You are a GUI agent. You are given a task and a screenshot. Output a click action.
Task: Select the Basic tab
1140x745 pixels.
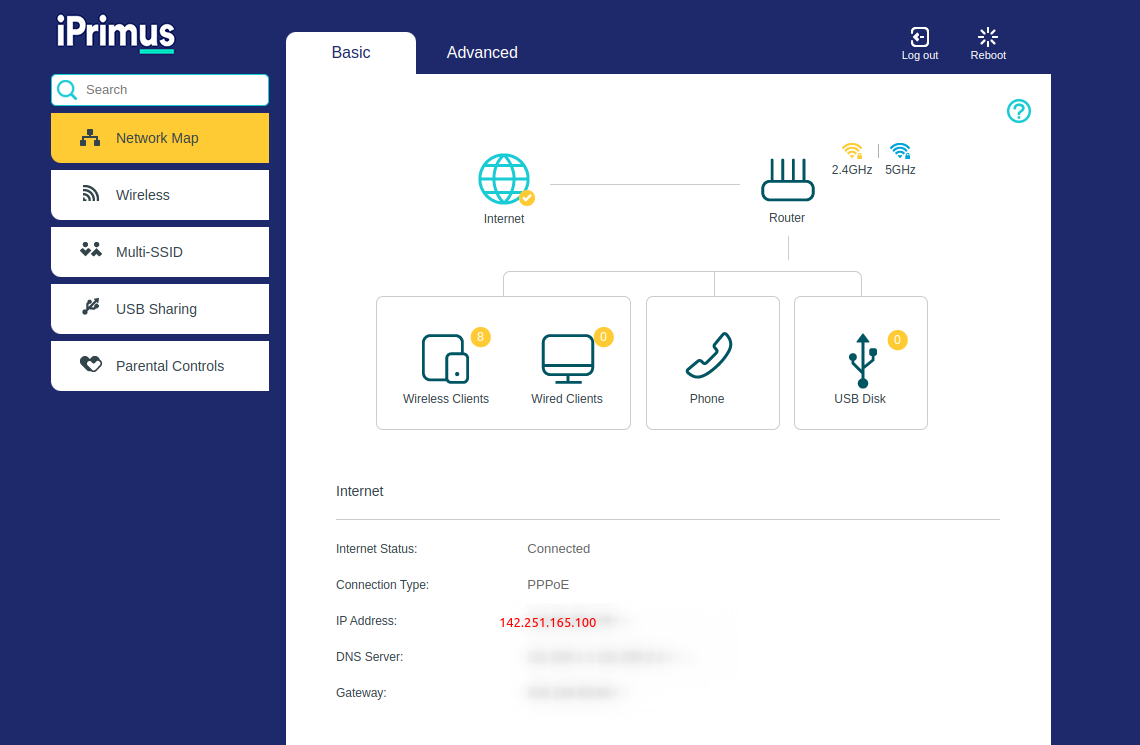(351, 53)
